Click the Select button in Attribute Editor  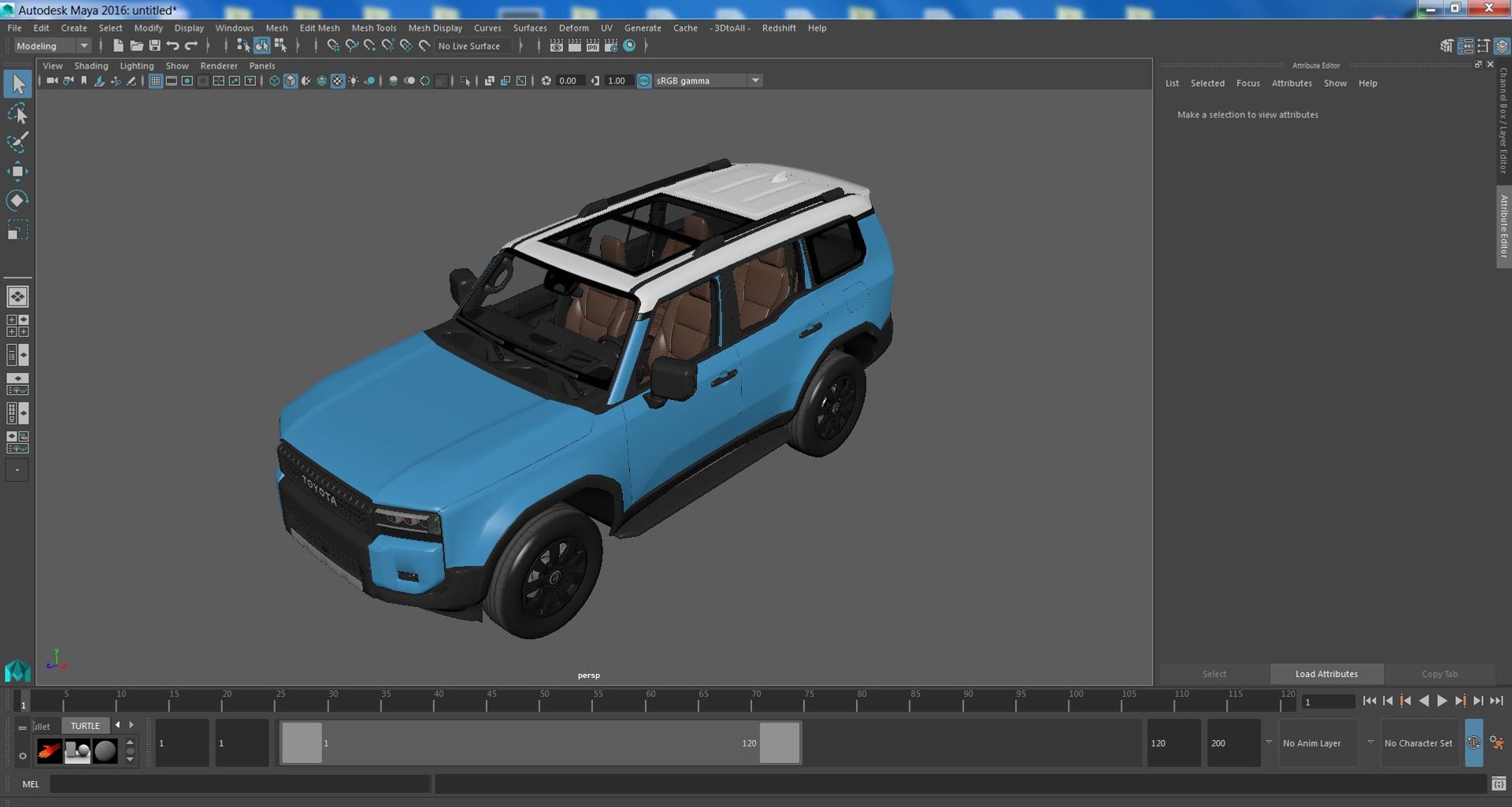pyautogui.click(x=1214, y=674)
